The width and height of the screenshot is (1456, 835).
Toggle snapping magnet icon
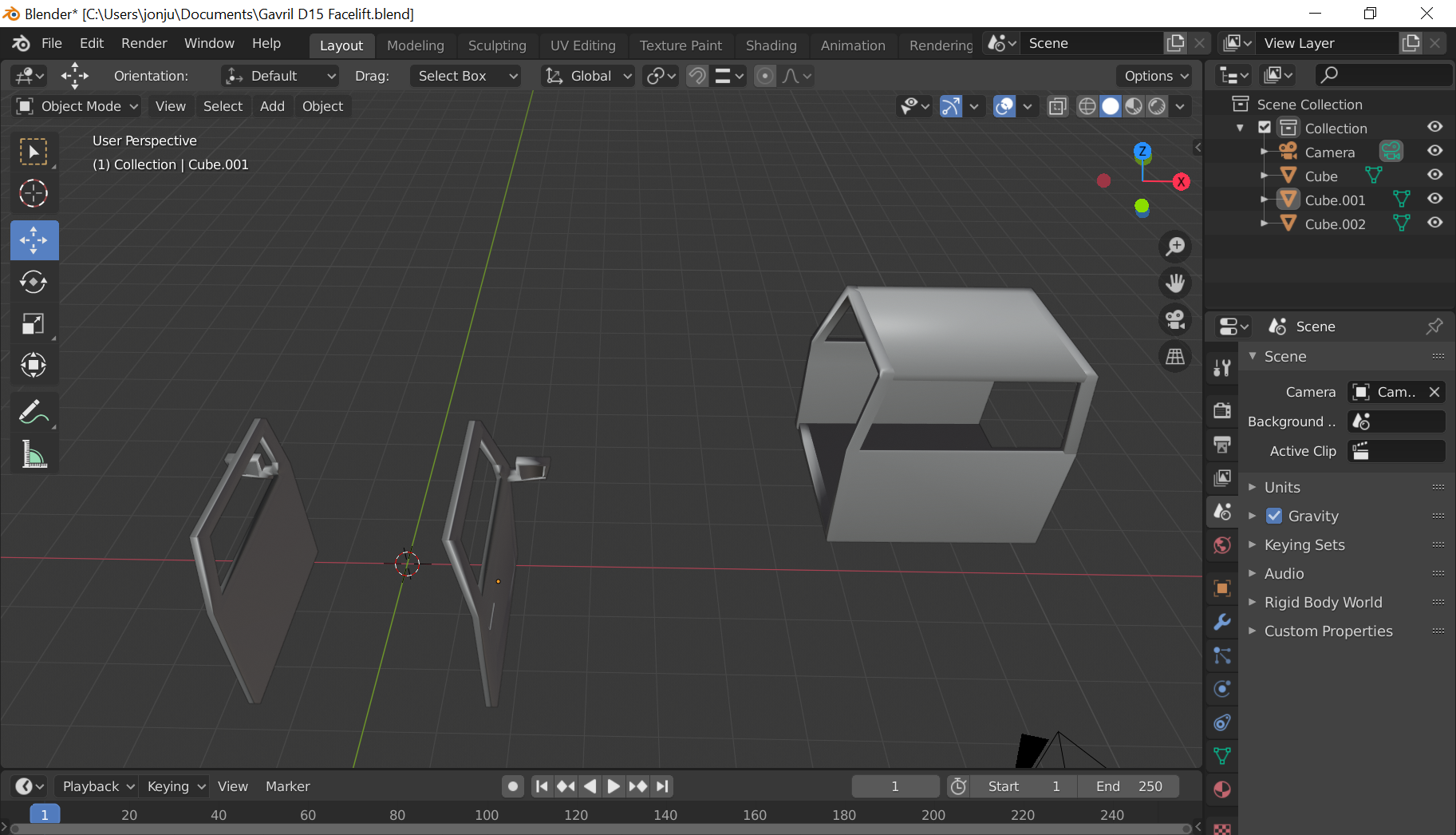697,76
